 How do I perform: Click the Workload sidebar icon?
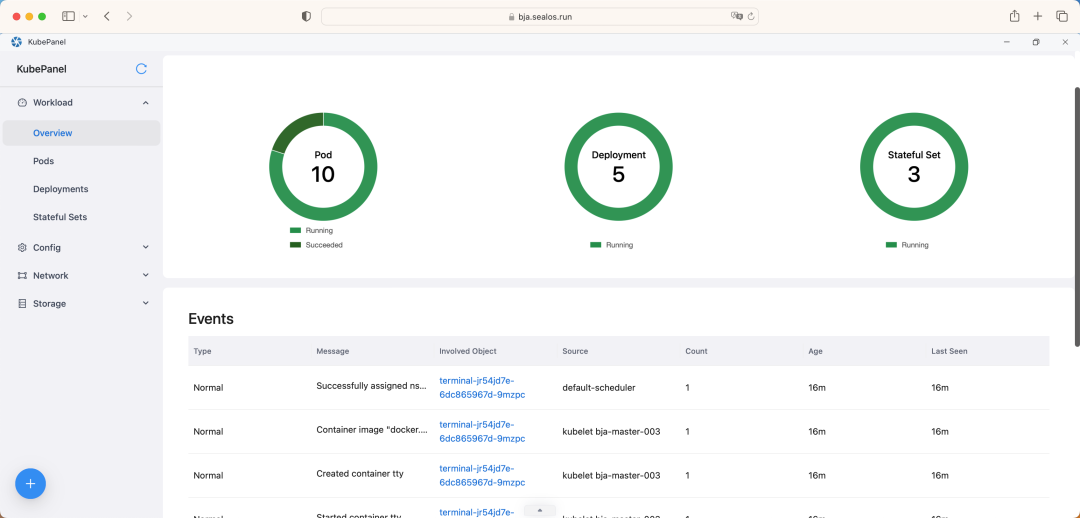[22, 103]
